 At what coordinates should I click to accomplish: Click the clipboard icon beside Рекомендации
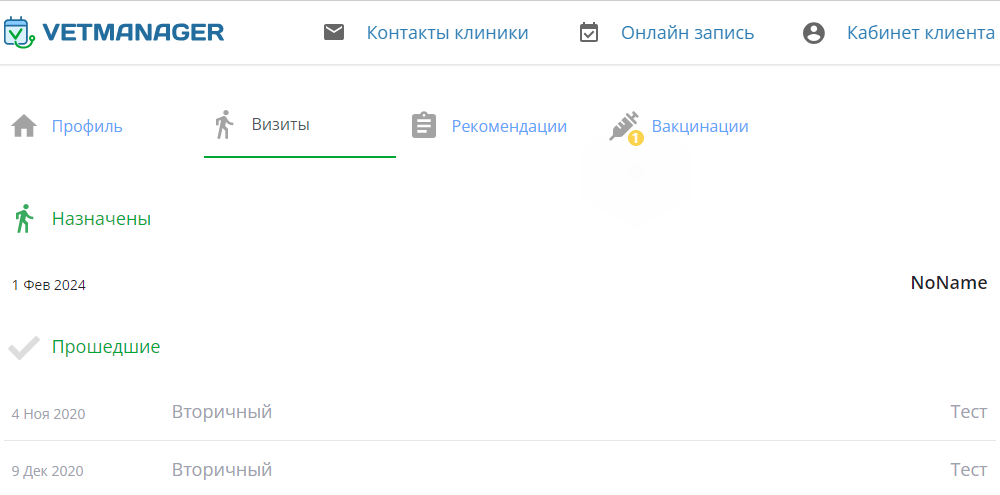coord(424,126)
